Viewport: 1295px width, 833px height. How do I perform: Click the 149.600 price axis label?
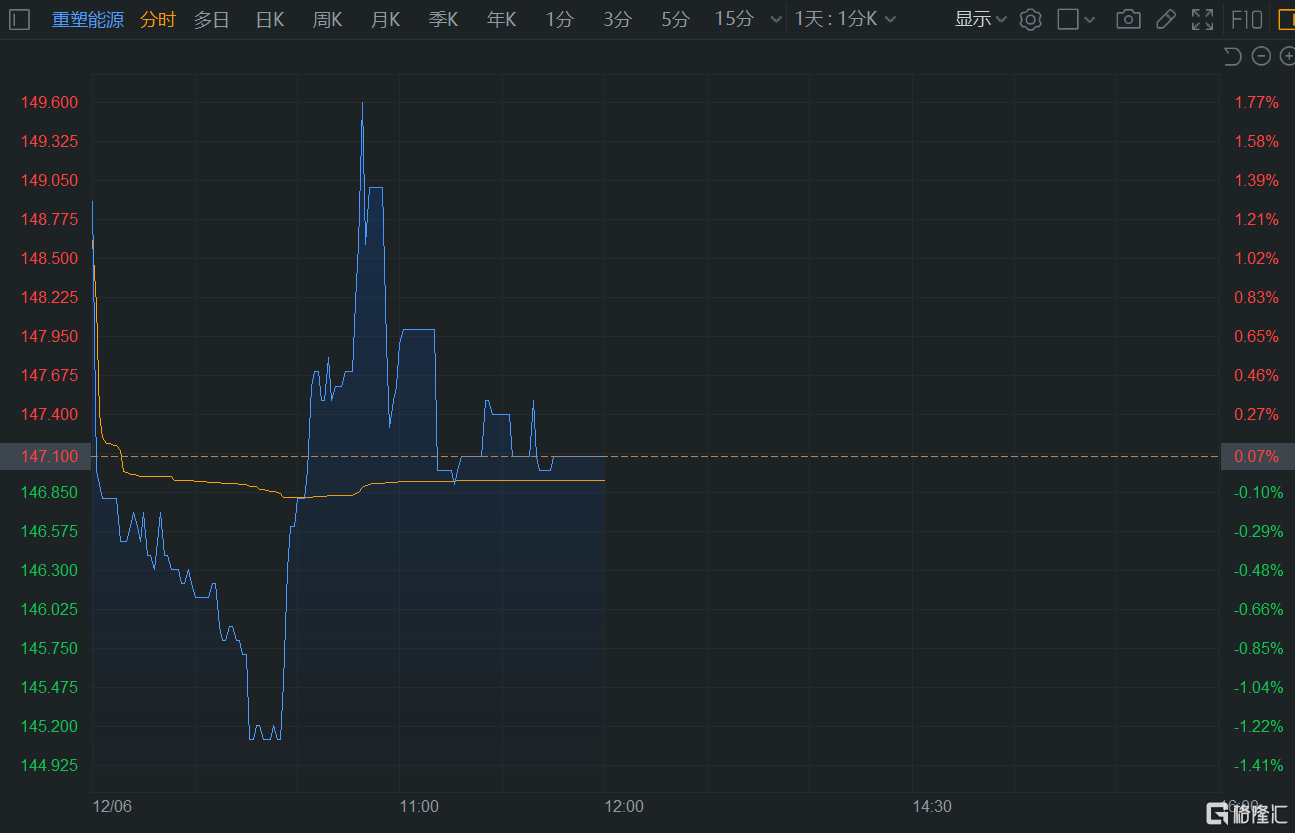tap(50, 102)
